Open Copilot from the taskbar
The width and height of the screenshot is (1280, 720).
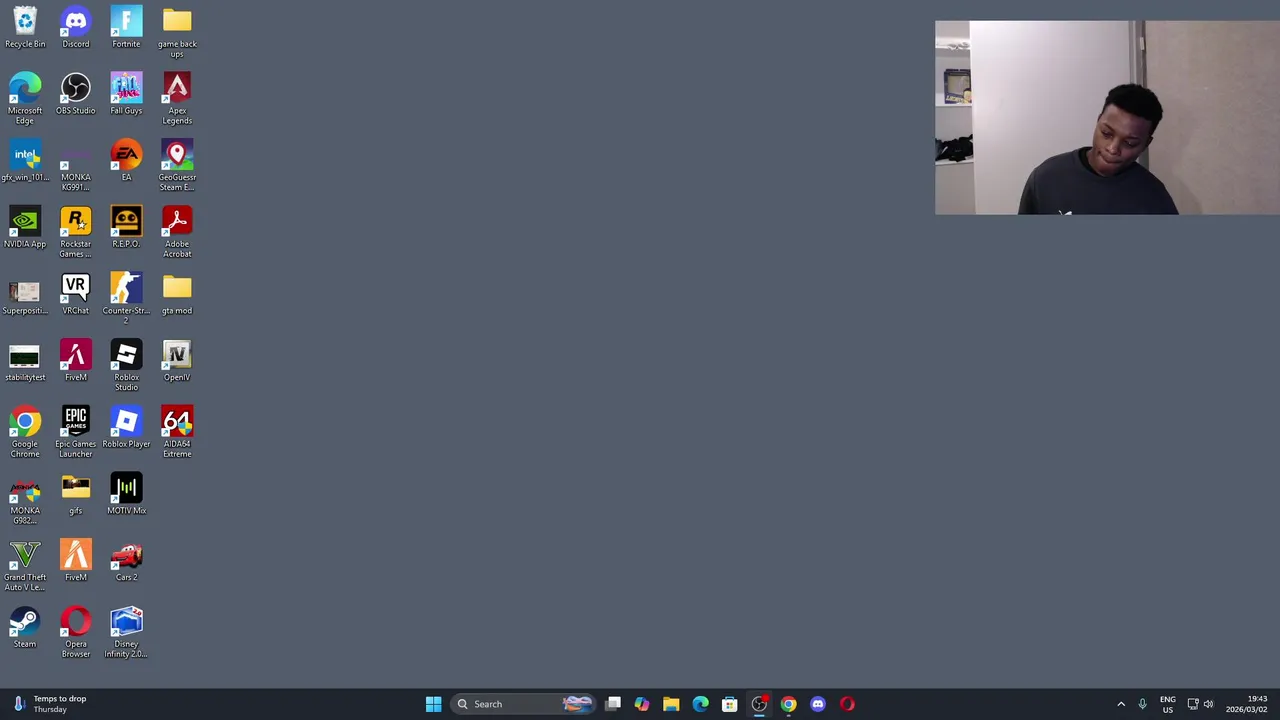(x=642, y=704)
